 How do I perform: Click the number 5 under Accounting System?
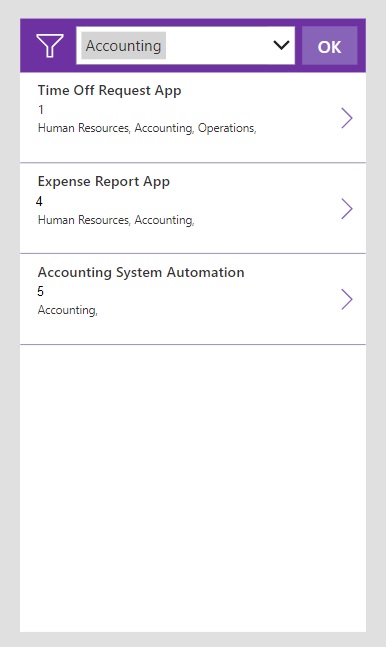tap(40, 291)
